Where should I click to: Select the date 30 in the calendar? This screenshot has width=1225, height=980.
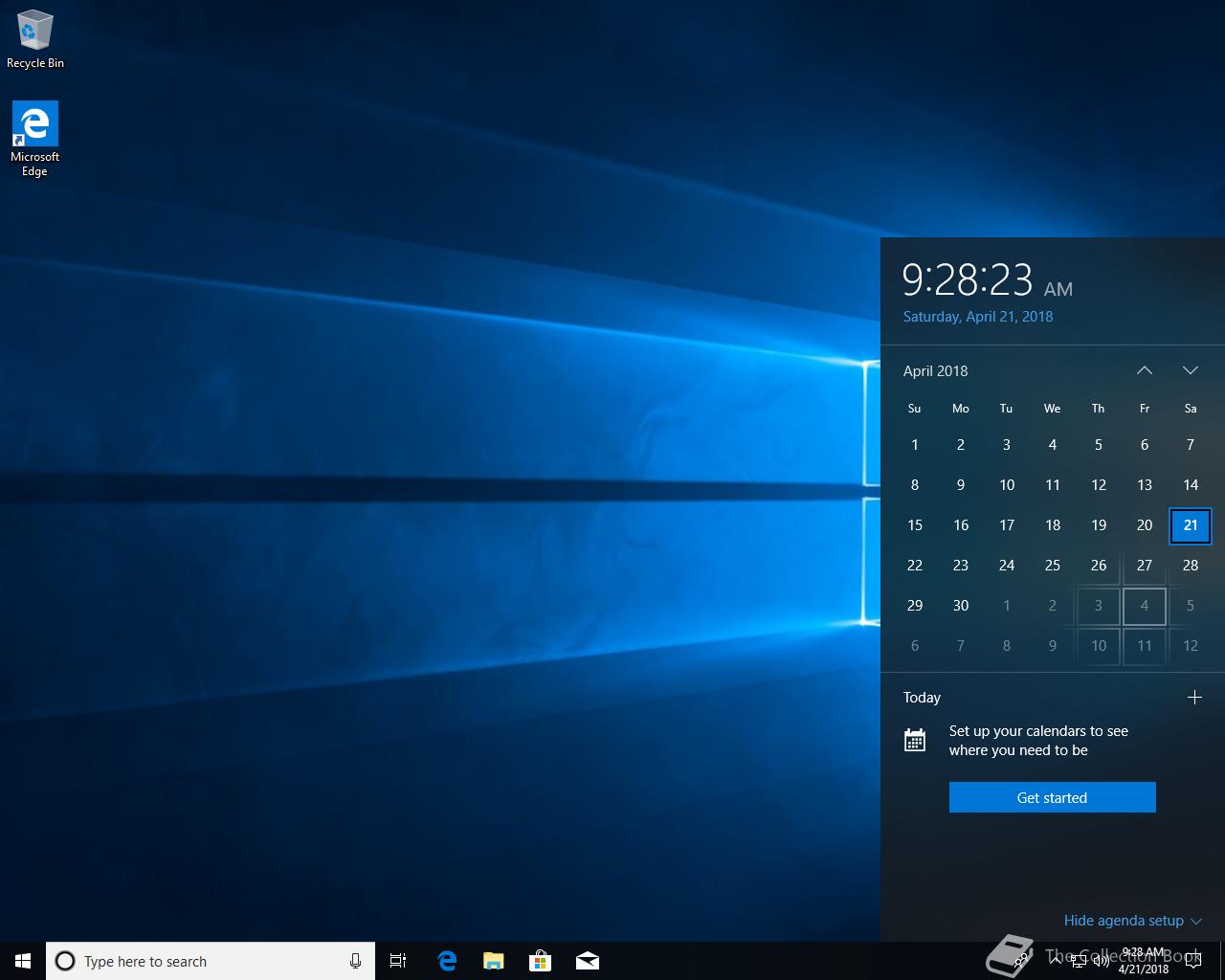[961, 606]
